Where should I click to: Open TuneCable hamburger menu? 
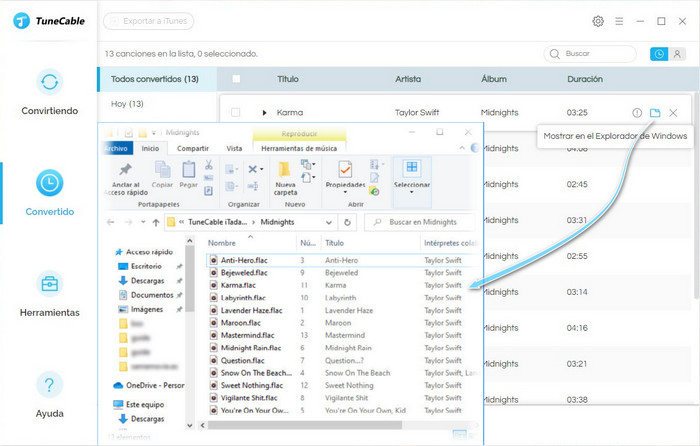[x=619, y=21]
